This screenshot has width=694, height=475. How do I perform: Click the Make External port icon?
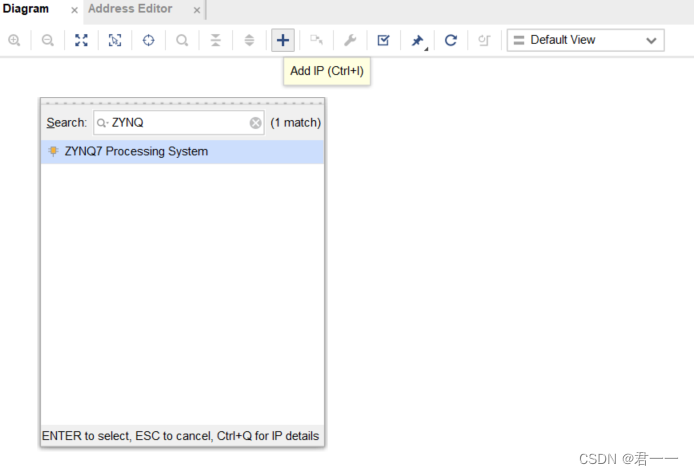tap(316, 40)
